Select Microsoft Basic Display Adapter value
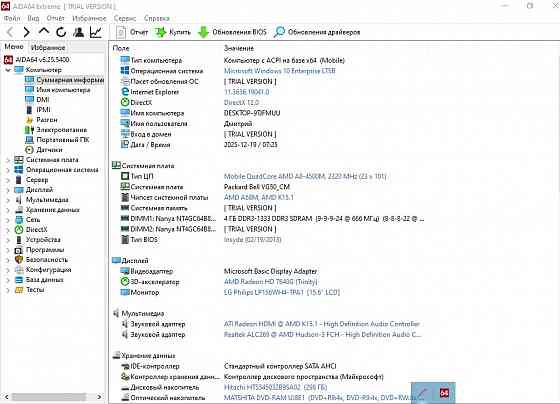 click(x=270, y=271)
